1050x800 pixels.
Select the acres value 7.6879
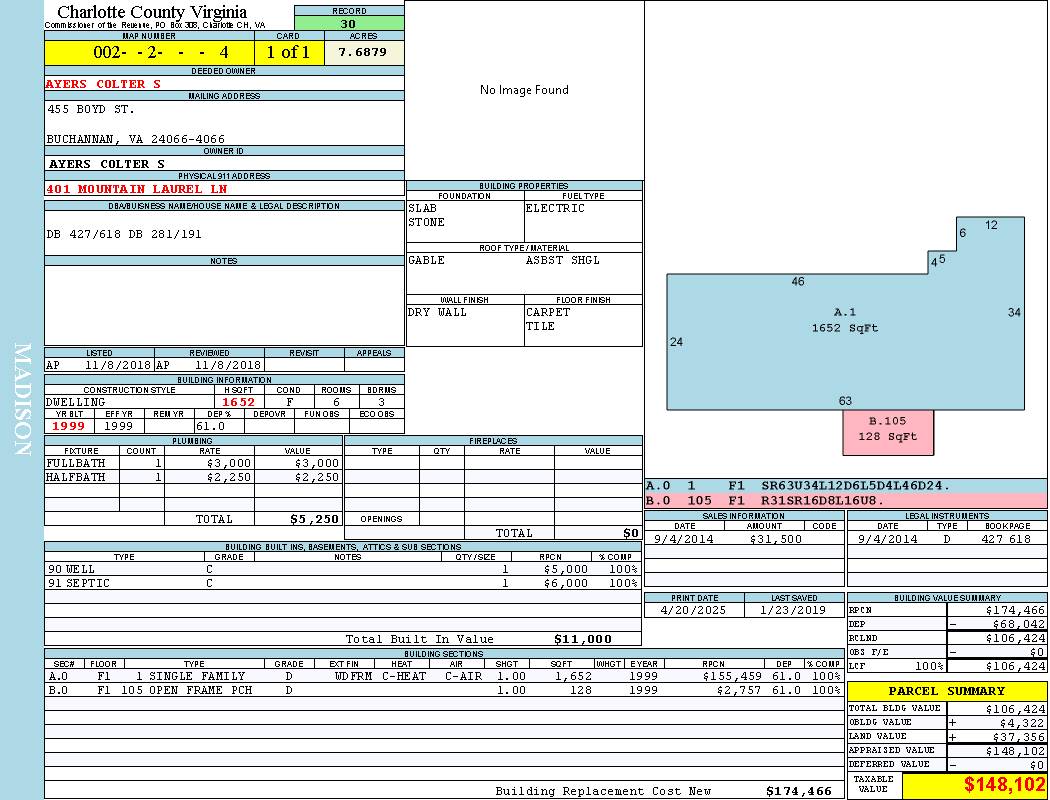coord(363,52)
